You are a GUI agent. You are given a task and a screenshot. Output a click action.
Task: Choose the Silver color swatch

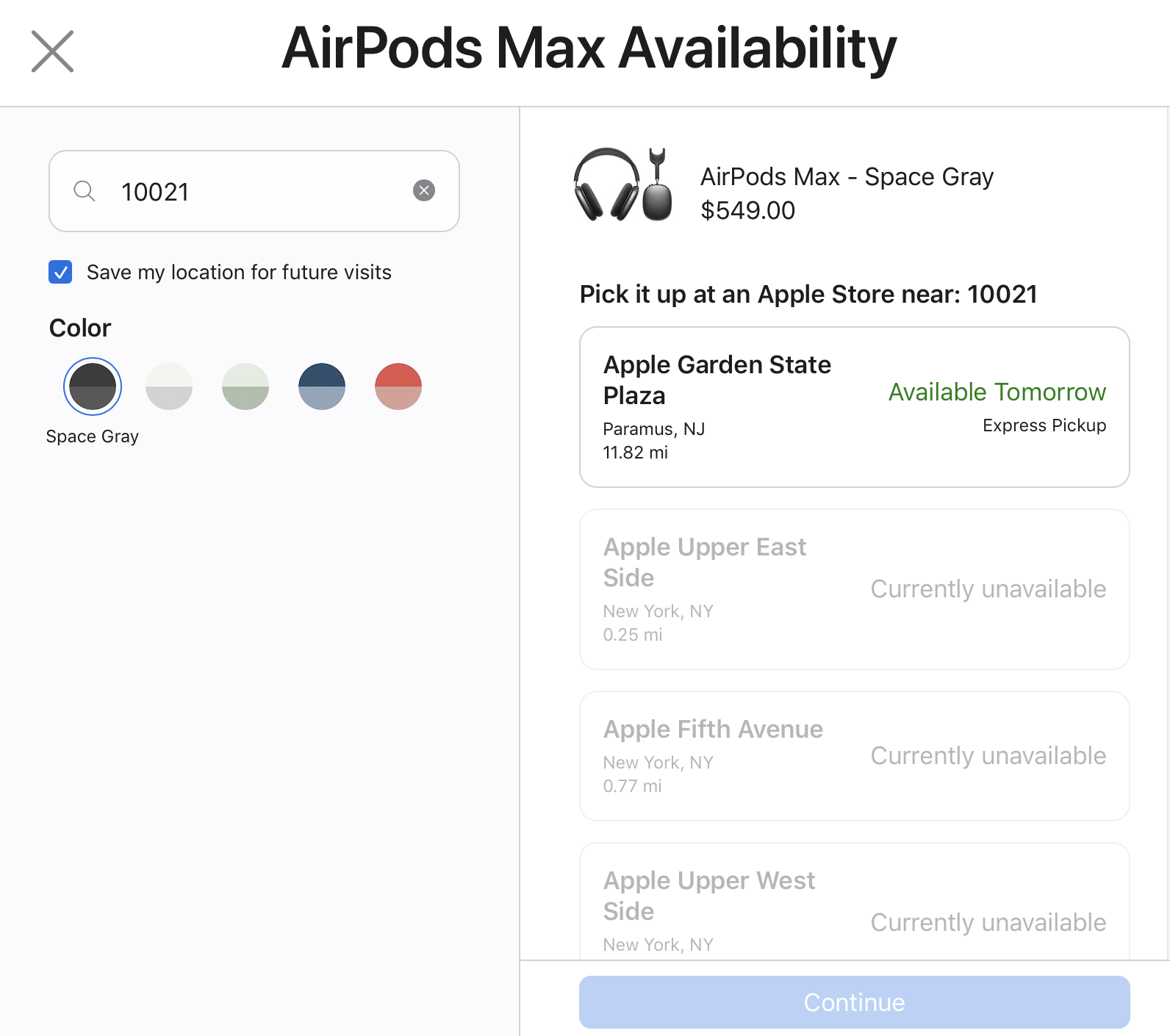169,386
